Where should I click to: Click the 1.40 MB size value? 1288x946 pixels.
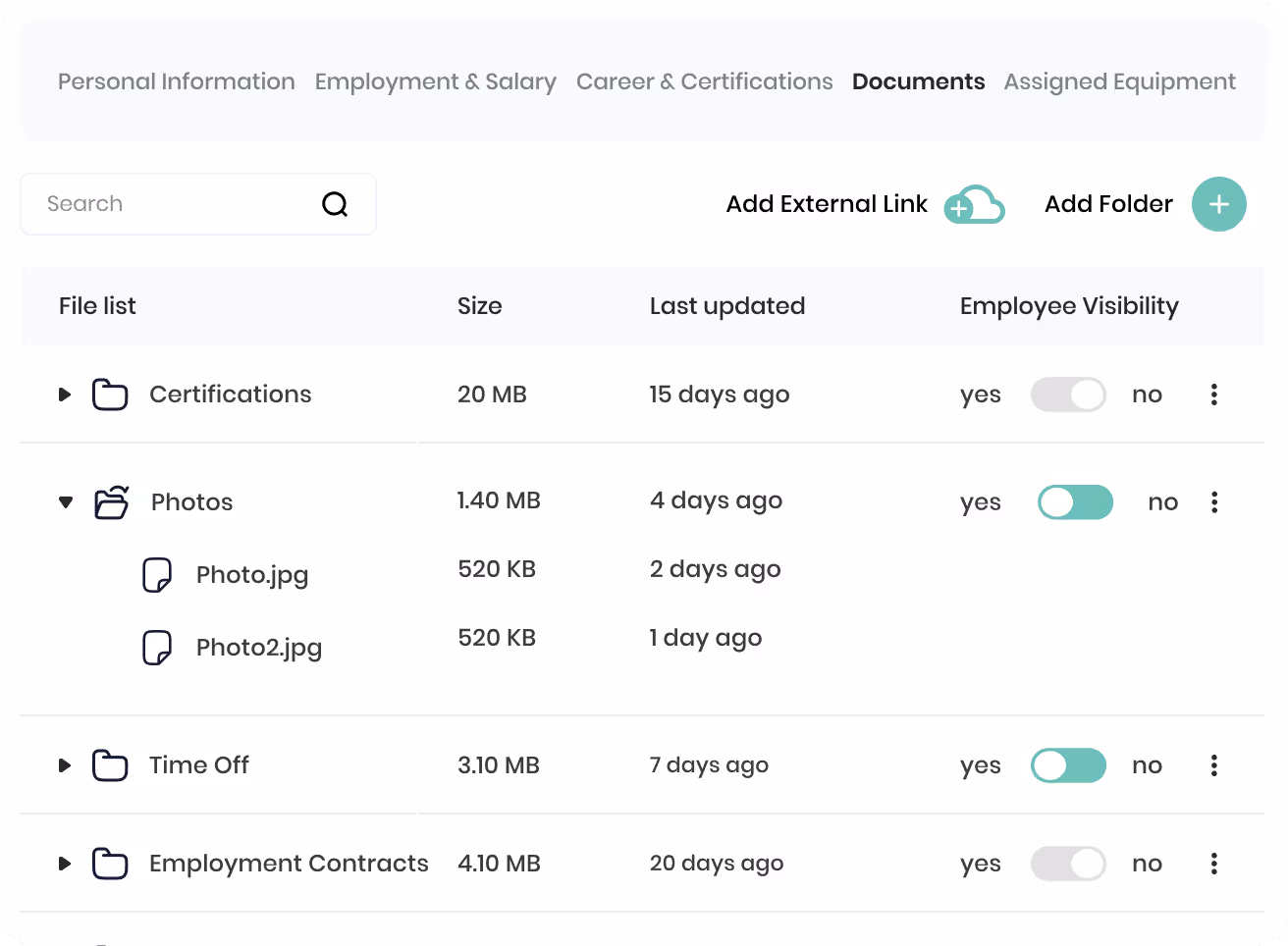499,500
